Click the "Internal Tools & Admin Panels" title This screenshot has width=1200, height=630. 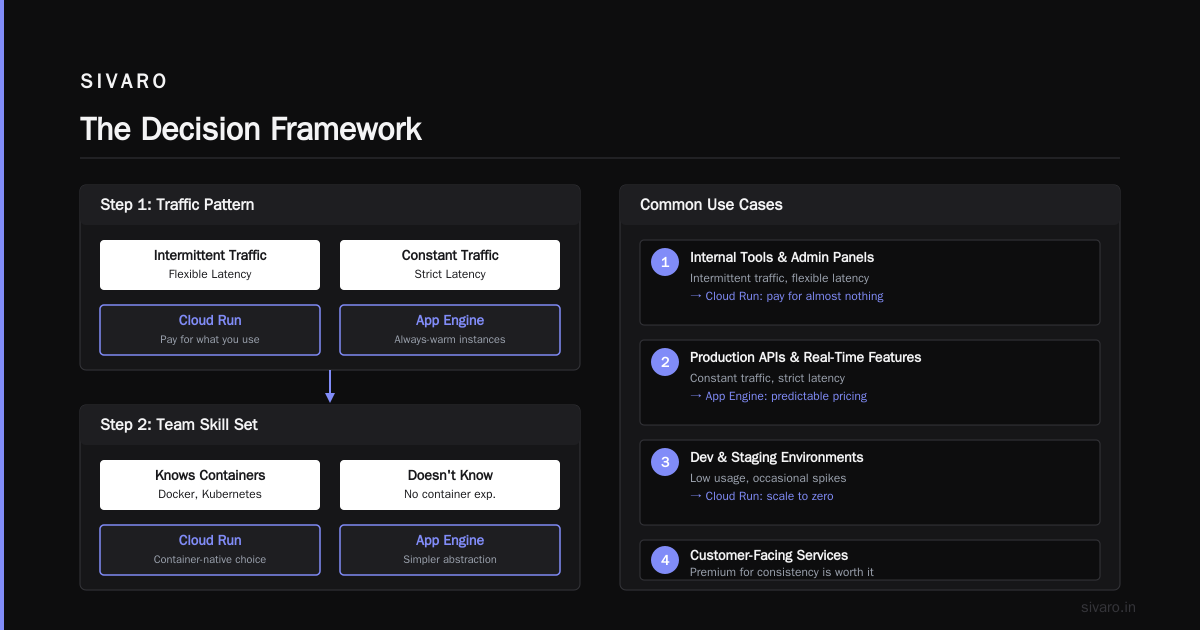(x=782, y=257)
